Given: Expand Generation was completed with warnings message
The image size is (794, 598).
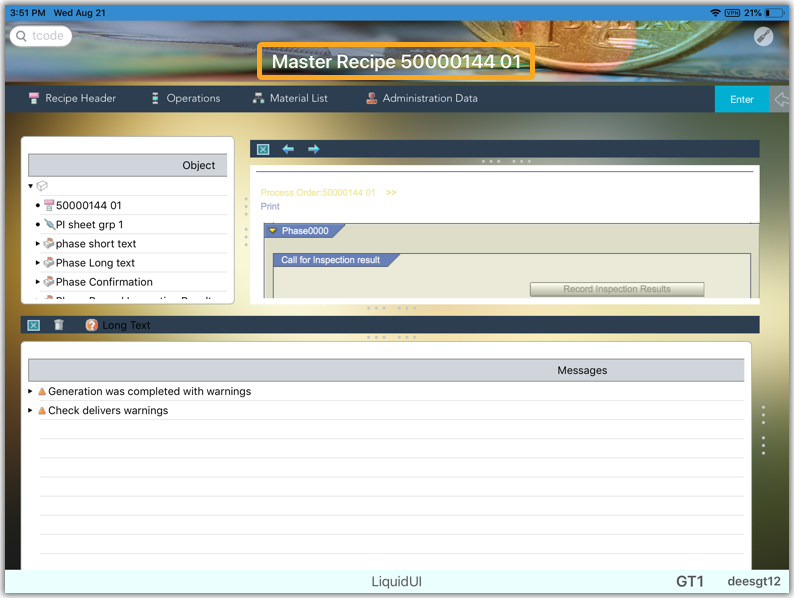Looking at the screenshot, I should [31, 392].
